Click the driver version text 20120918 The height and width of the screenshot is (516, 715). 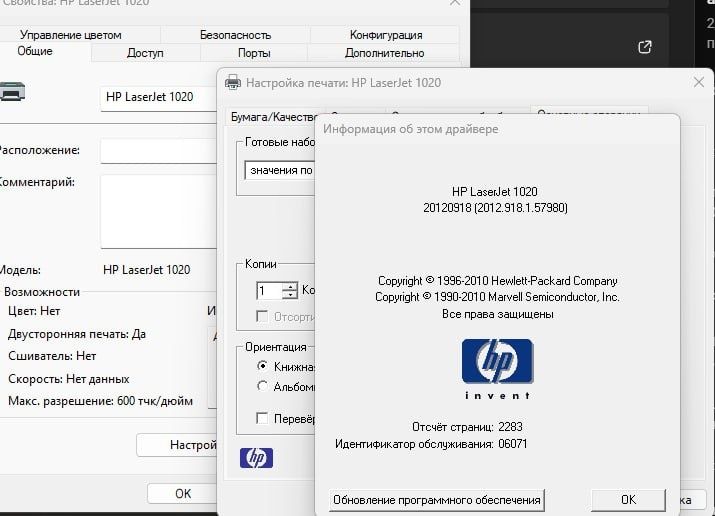[495, 208]
